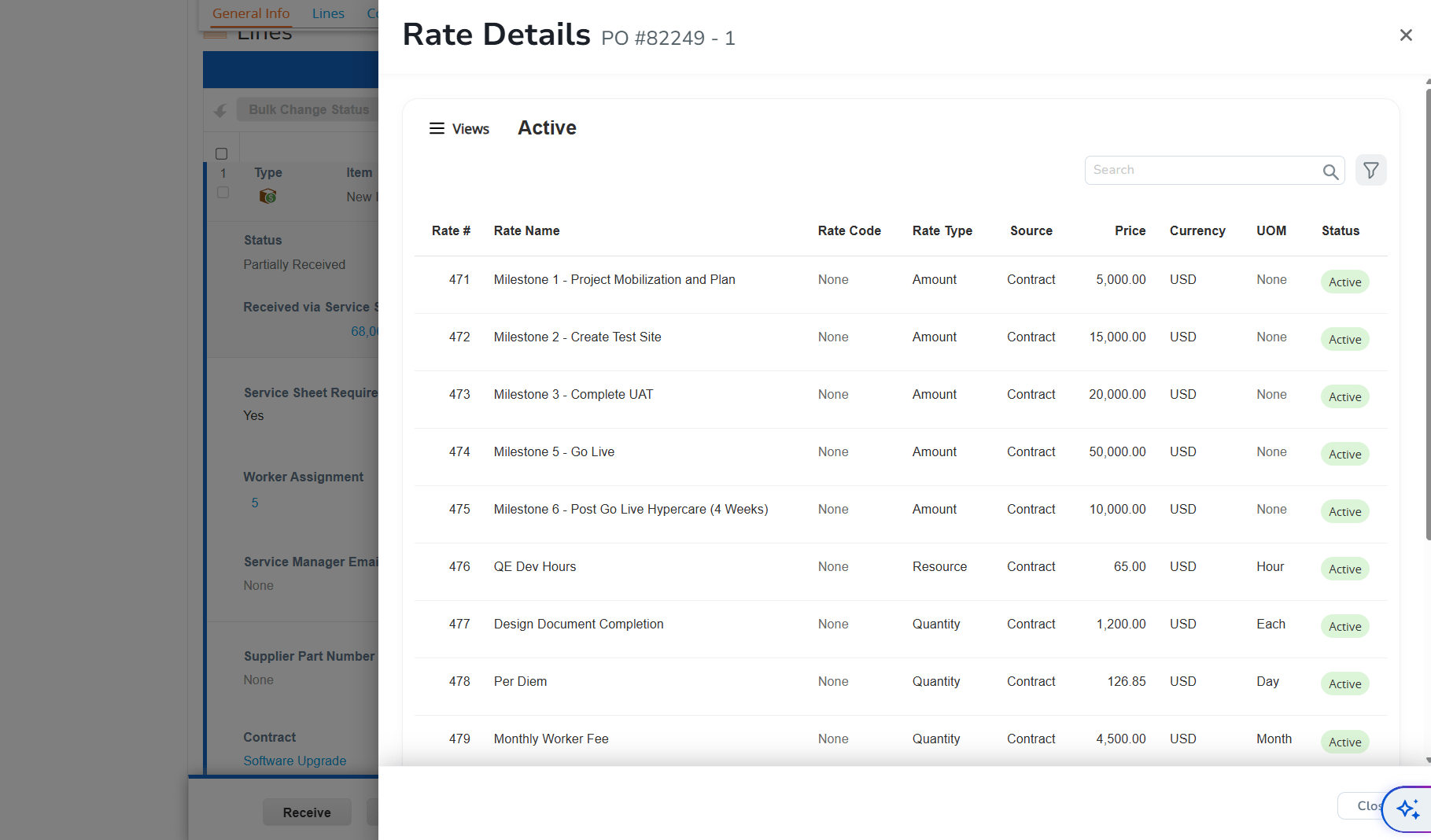
Task: Sort by Status column header
Action: click(1341, 230)
